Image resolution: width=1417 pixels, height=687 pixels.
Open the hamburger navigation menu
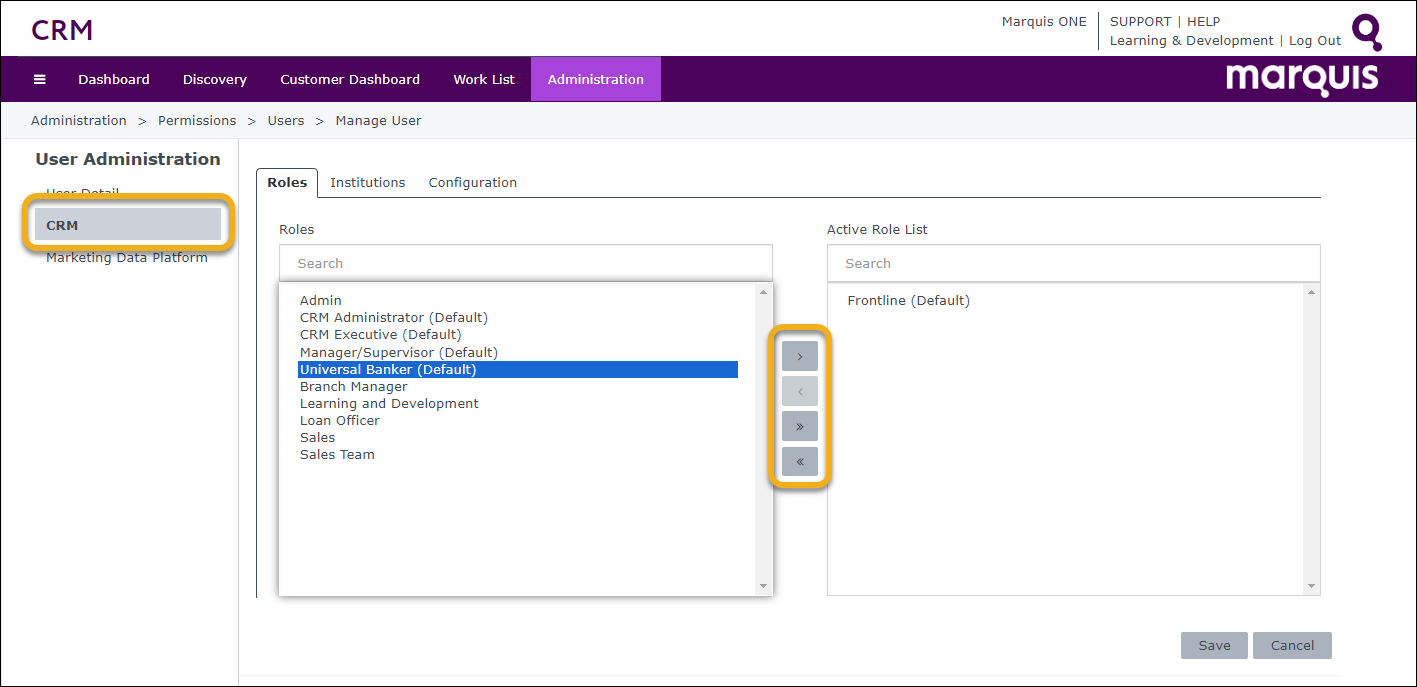(40, 79)
